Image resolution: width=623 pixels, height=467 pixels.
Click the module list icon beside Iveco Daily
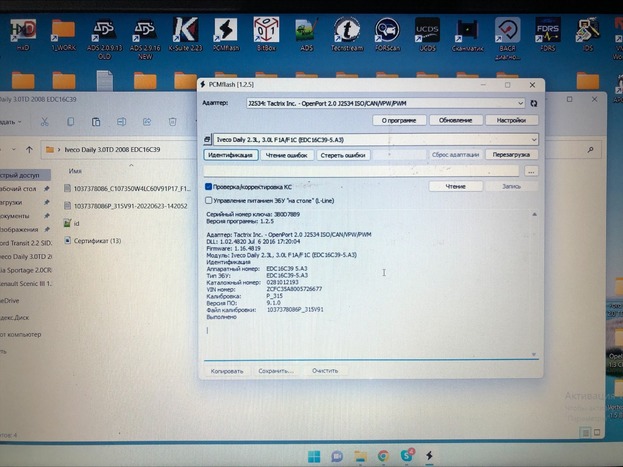coord(207,140)
